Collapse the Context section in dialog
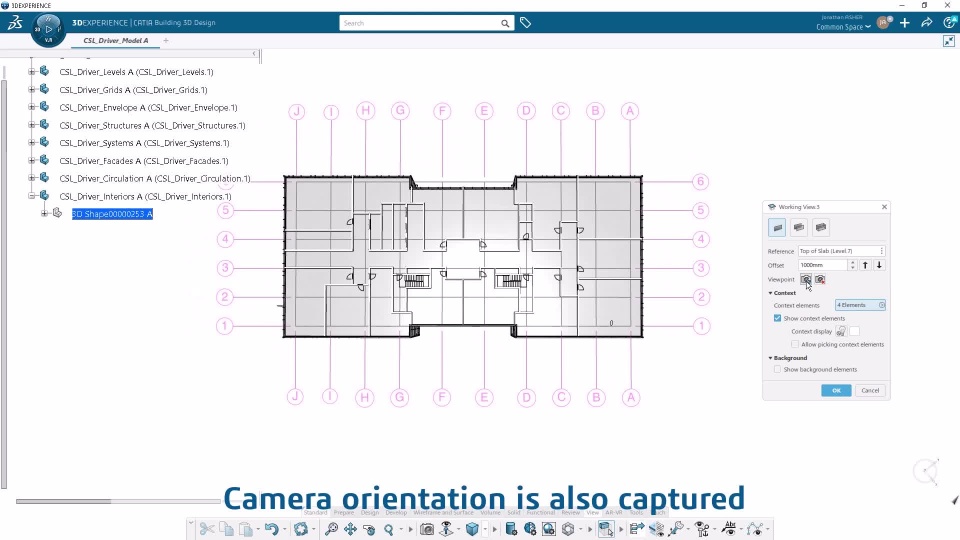This screenshot has width=960, height=540. tap(771, 293)
